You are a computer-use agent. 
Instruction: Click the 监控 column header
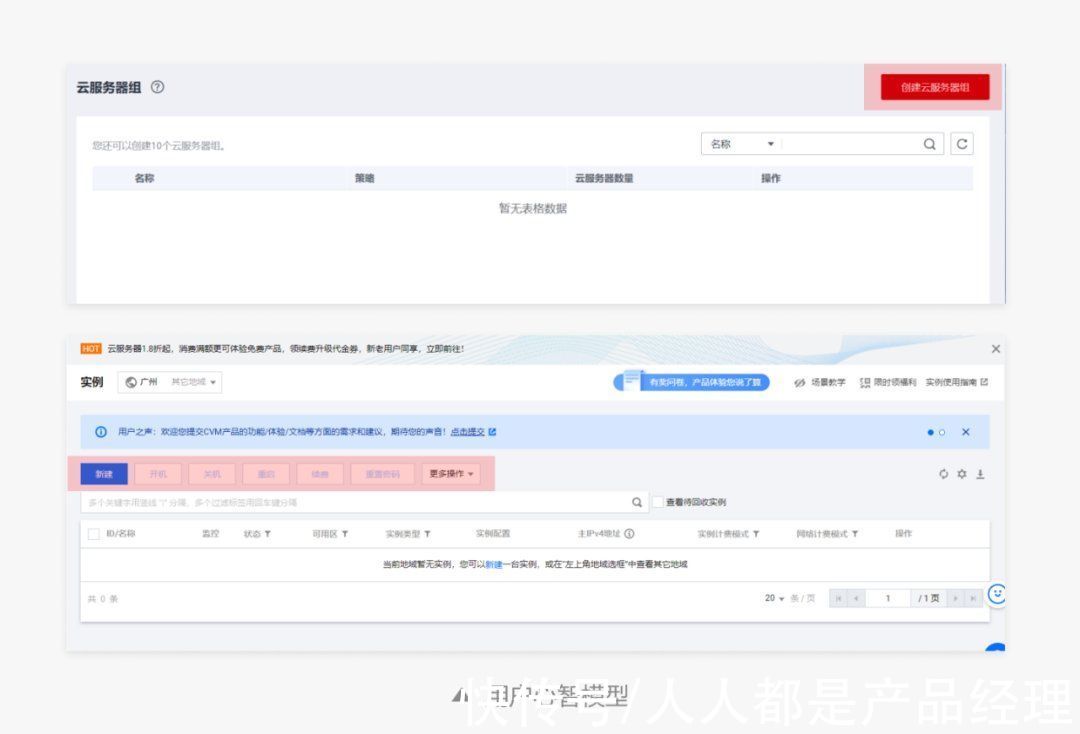(210, 534)
